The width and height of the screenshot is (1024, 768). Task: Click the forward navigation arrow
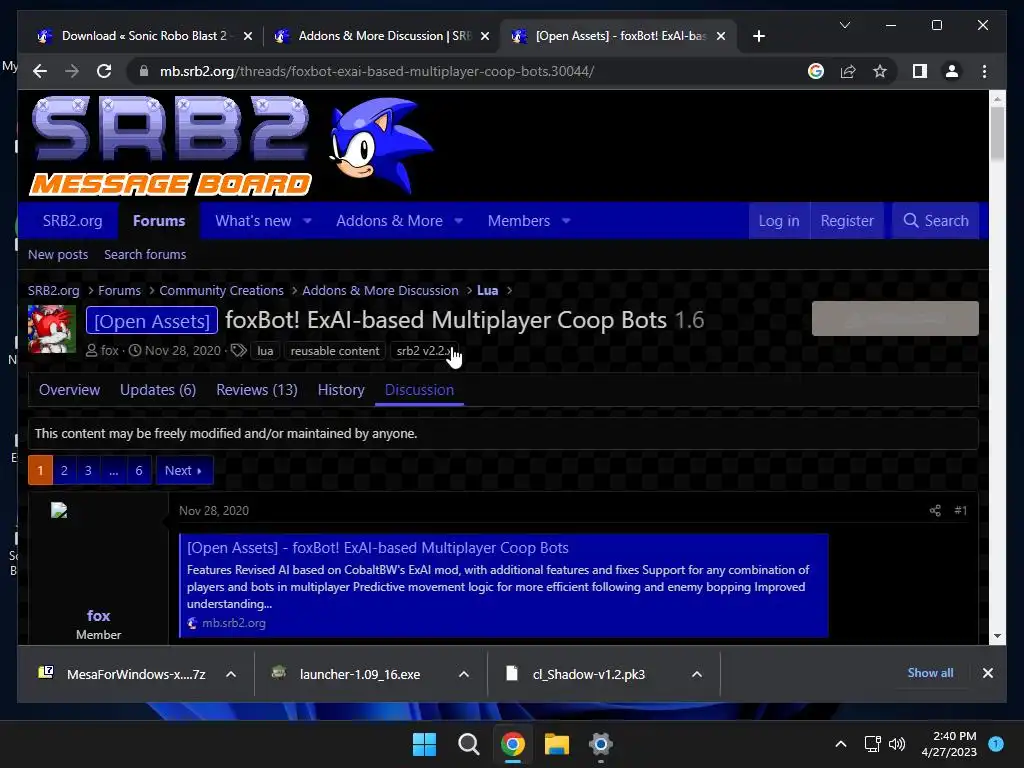click(x=72, y=71)
